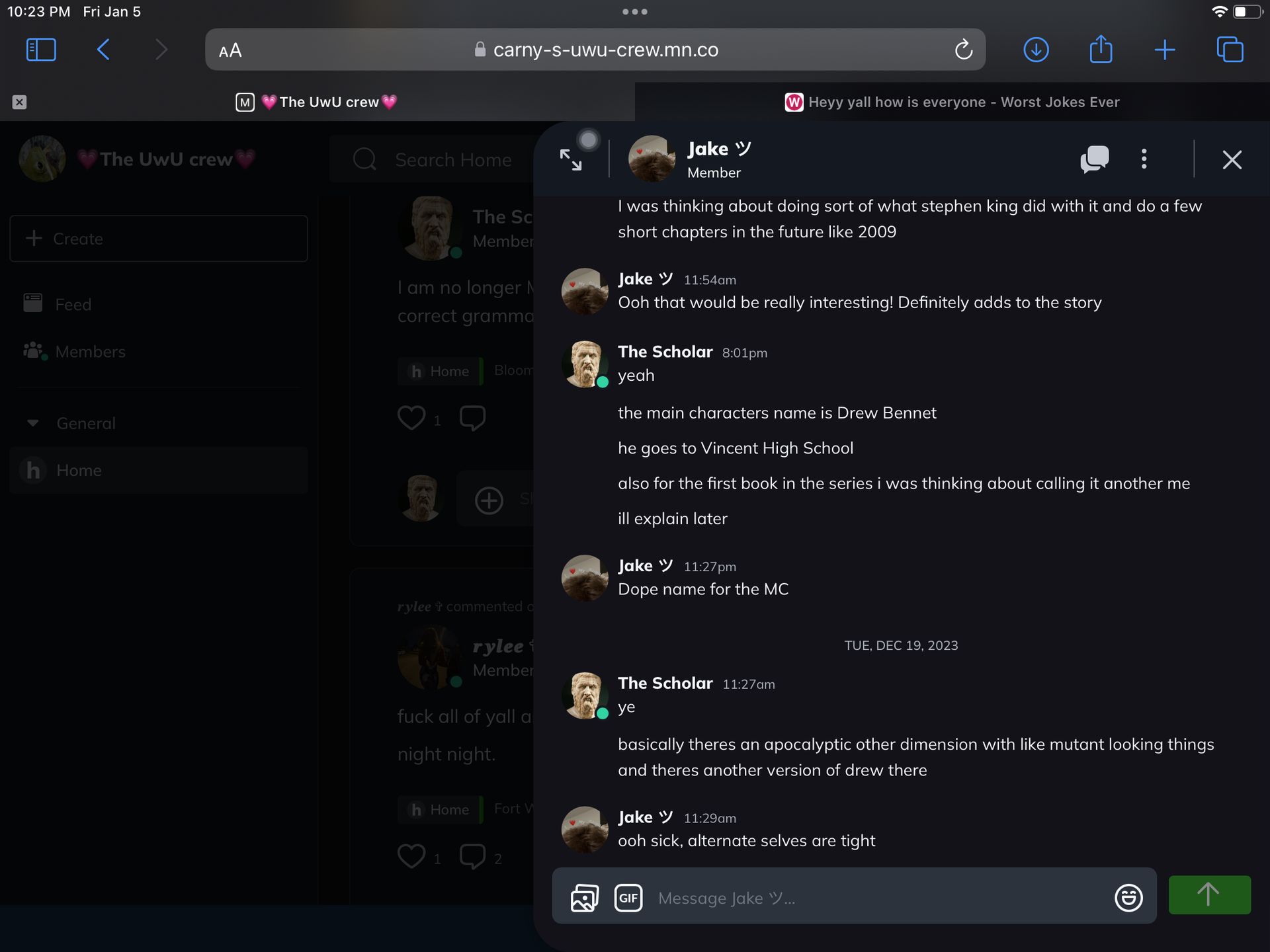The height and width of the screenshot is (952, 1270).
Task: Show Safari tab overview
Action: tap(1230, 50)
